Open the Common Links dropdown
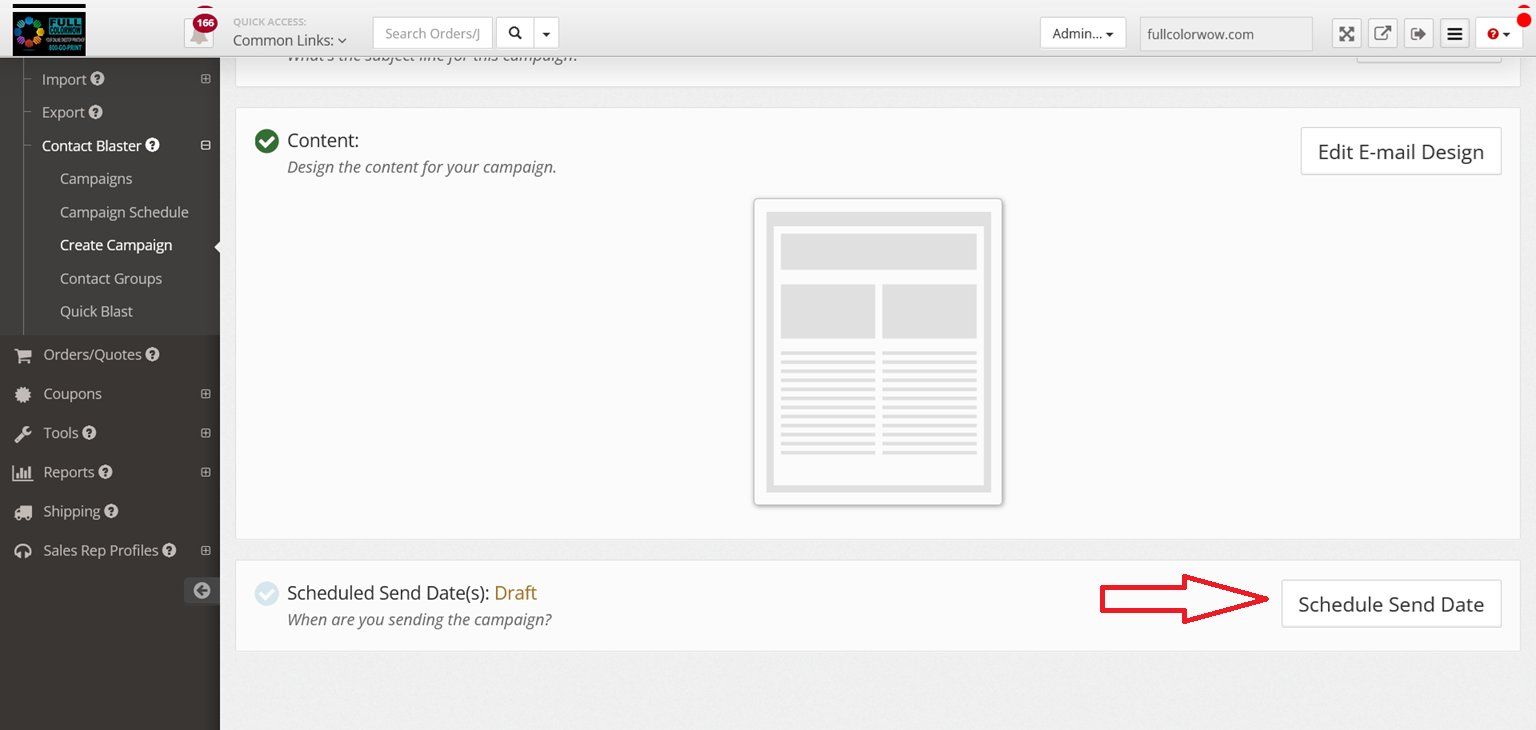This screenshot has width=1536, height=730. coord(289,41)
